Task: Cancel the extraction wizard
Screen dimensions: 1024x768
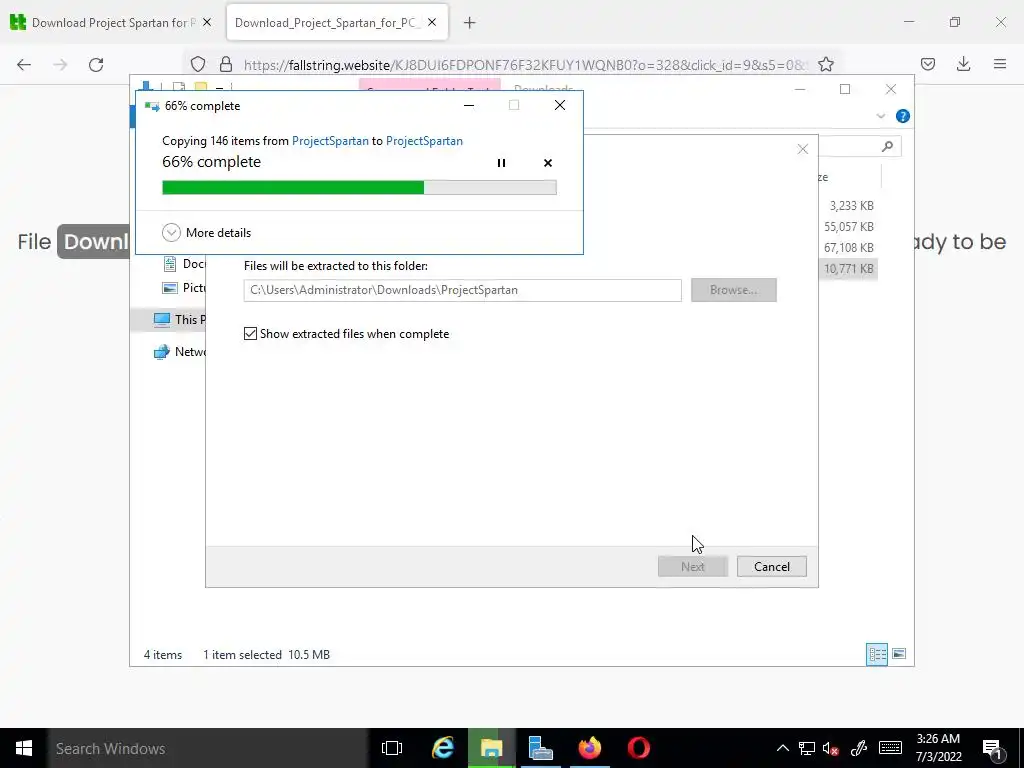Action: coord(771,566)
